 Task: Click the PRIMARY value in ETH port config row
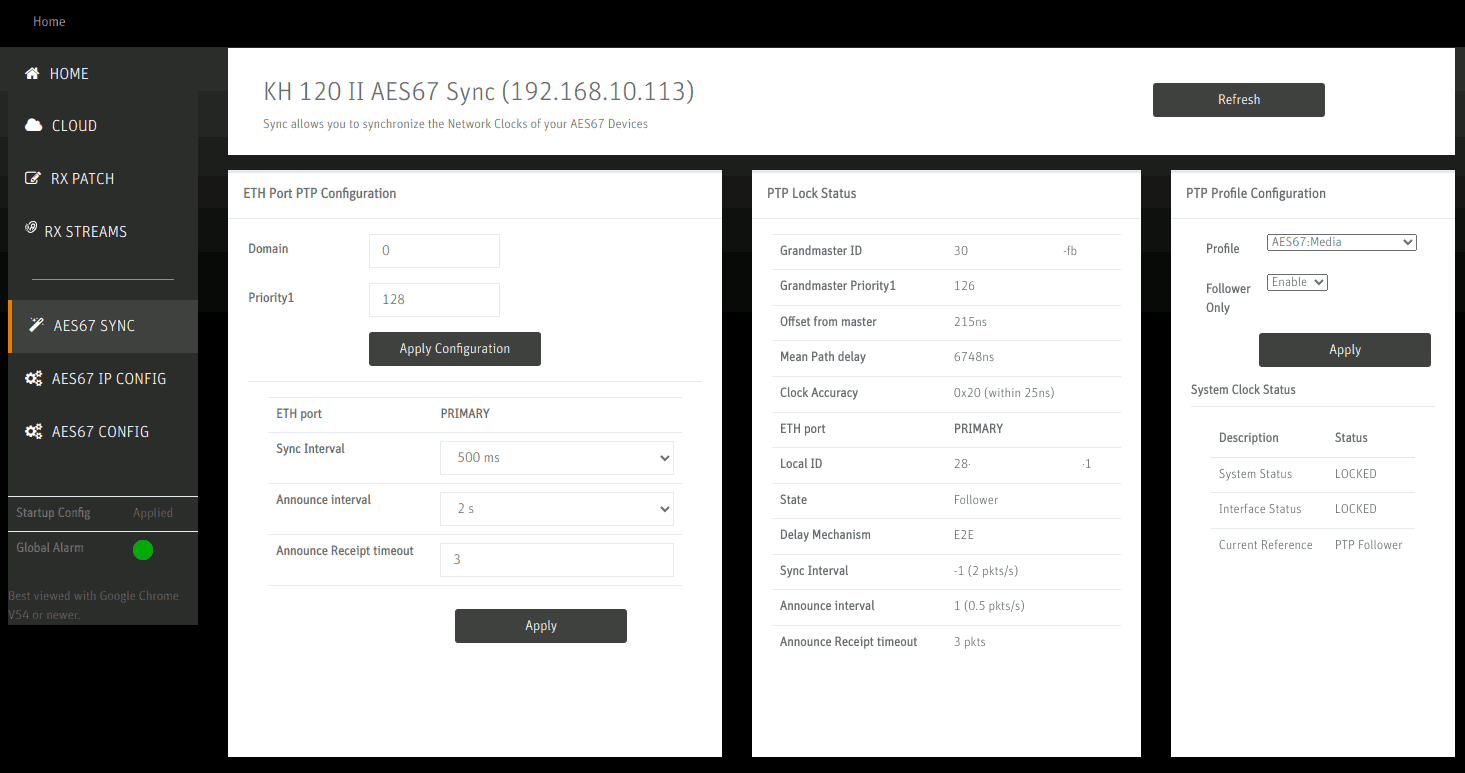click(465, 414)
